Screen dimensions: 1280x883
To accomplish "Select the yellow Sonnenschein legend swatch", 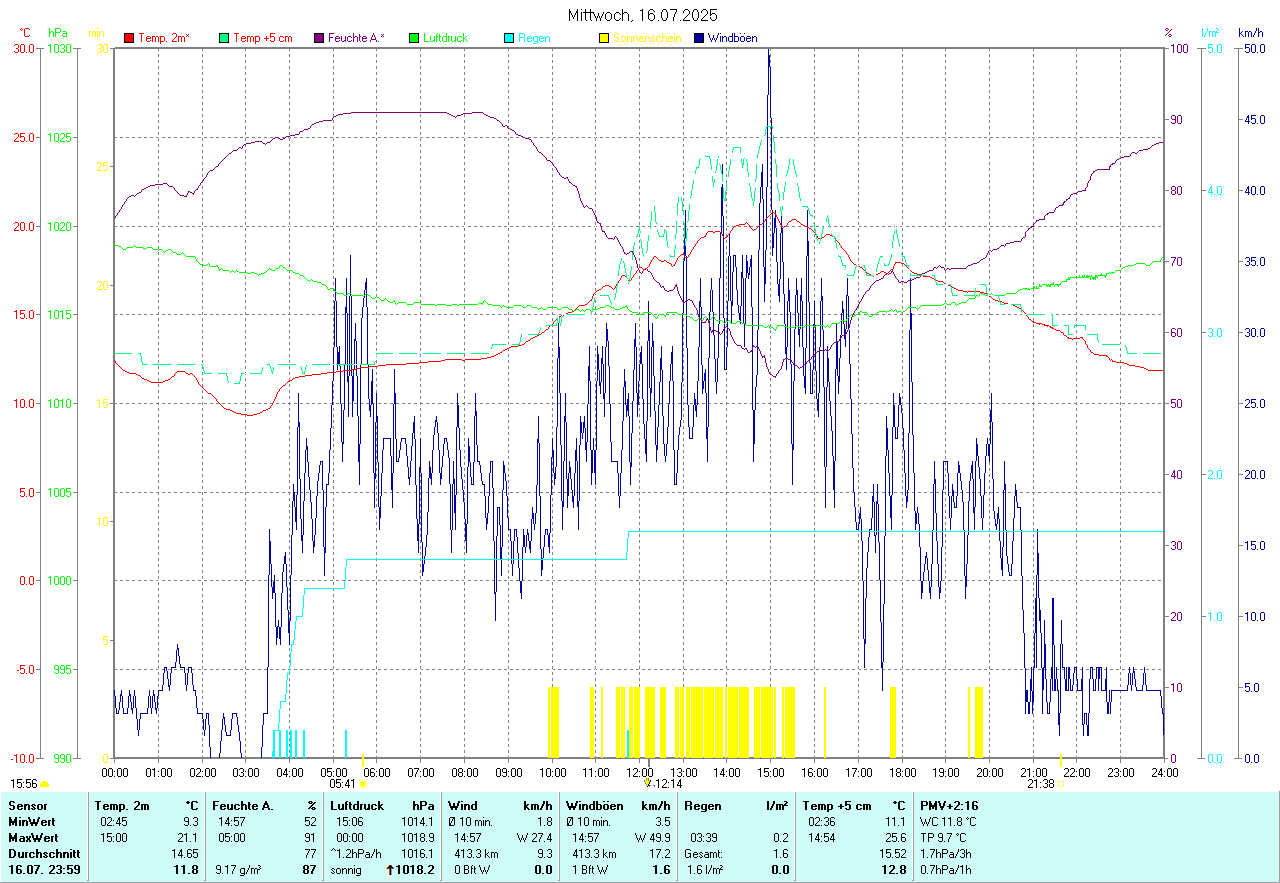I will coord(604,38).
